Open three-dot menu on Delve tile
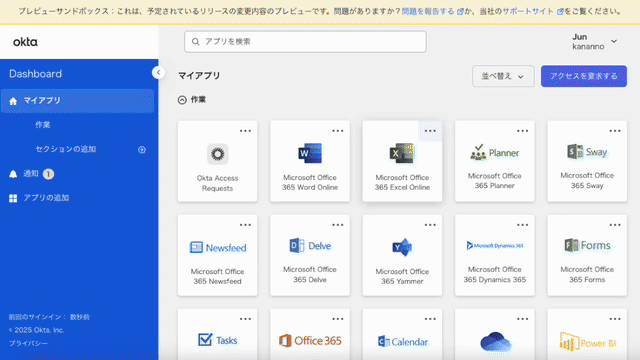 [338, 225]
